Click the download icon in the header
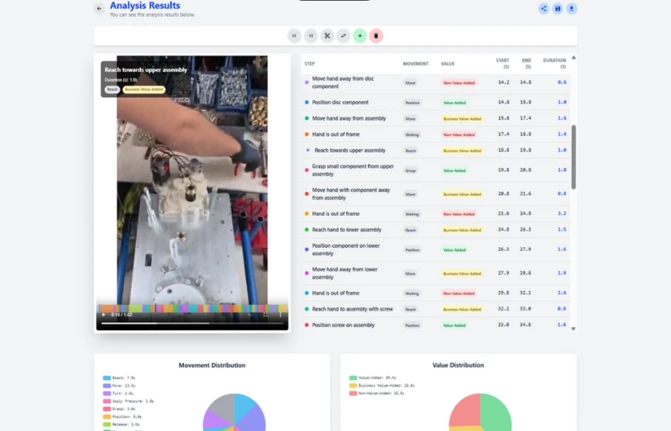671x431 pixels. coord(572,9)
